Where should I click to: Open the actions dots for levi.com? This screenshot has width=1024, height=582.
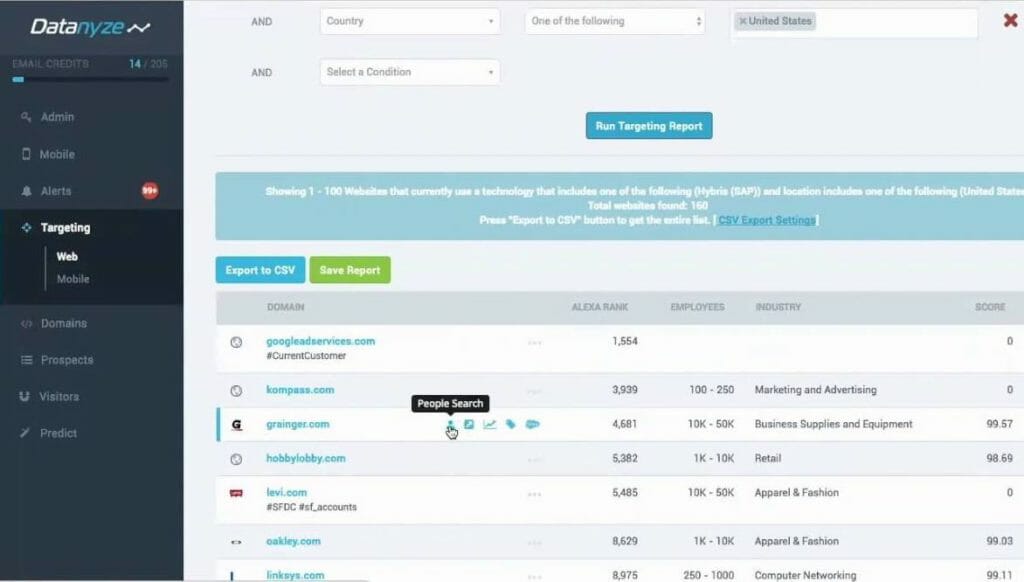tap(534, 494)
